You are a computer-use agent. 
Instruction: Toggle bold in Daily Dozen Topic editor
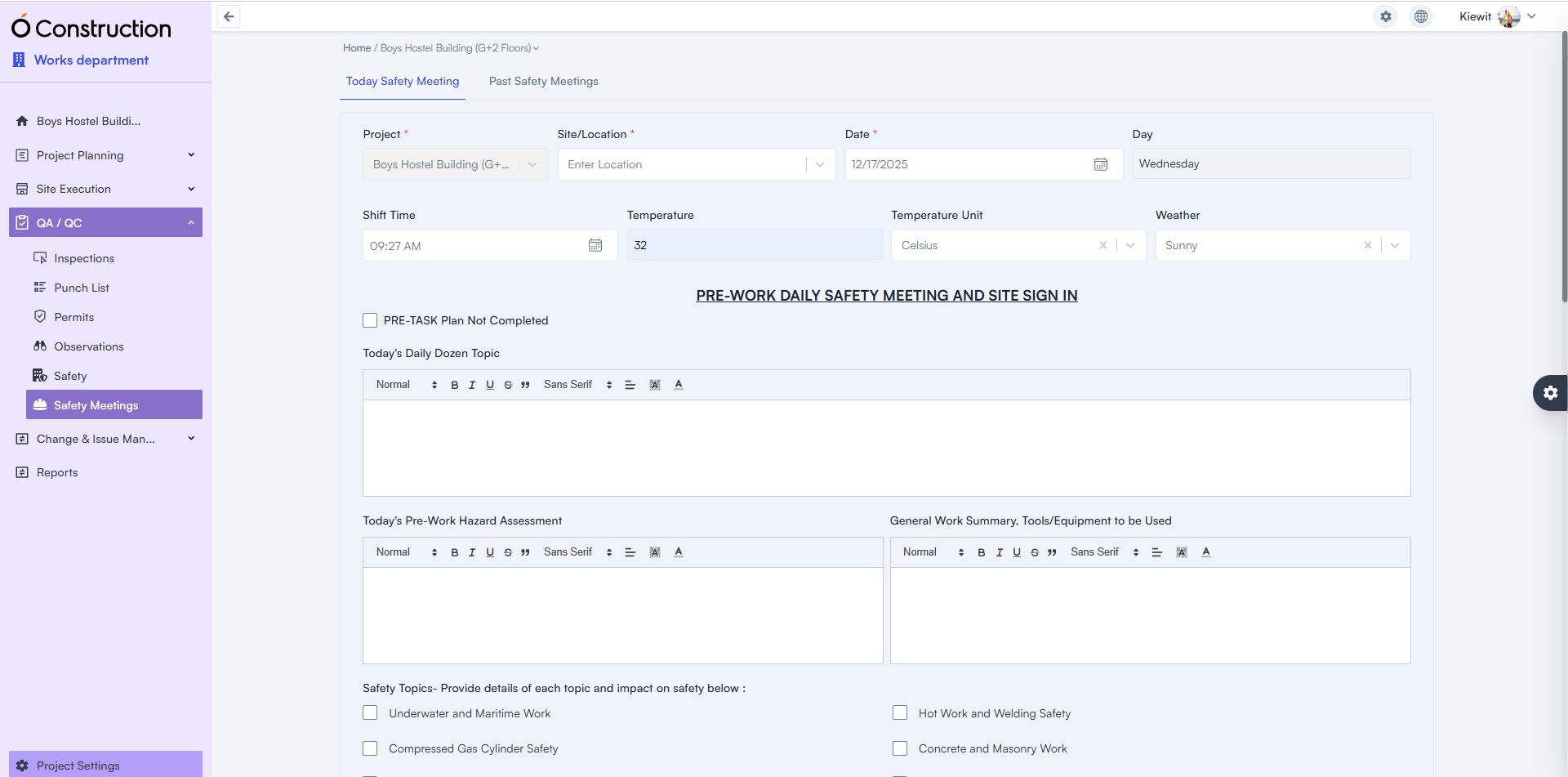coord(455,385)
